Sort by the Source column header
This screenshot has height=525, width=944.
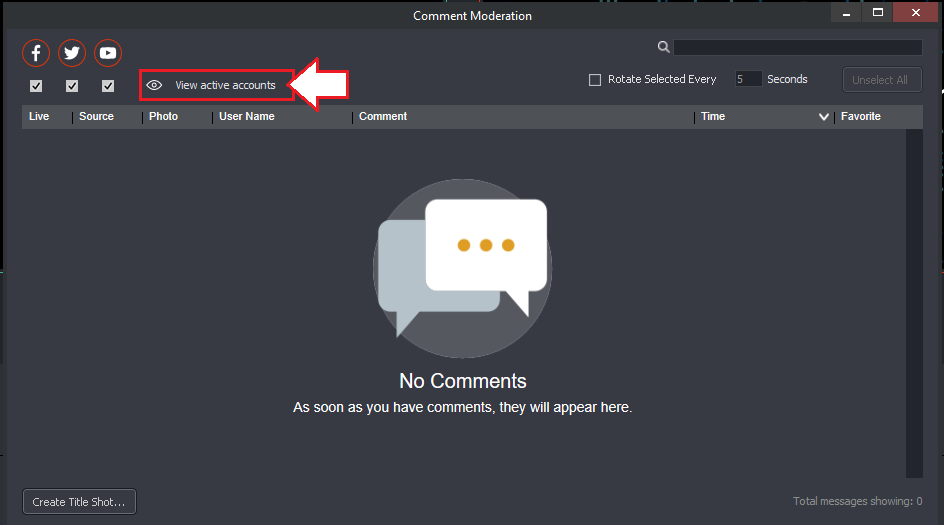[96, 116]
